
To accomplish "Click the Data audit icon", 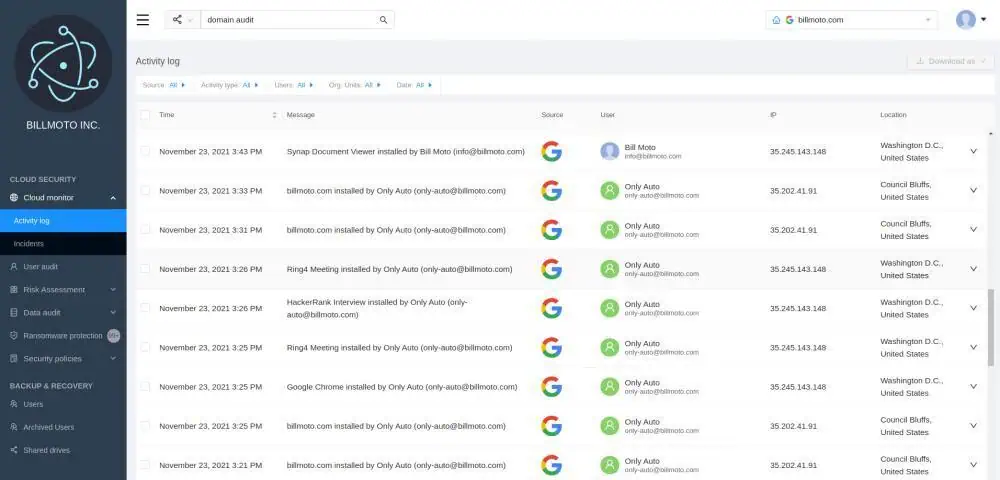I will (13, 312).
